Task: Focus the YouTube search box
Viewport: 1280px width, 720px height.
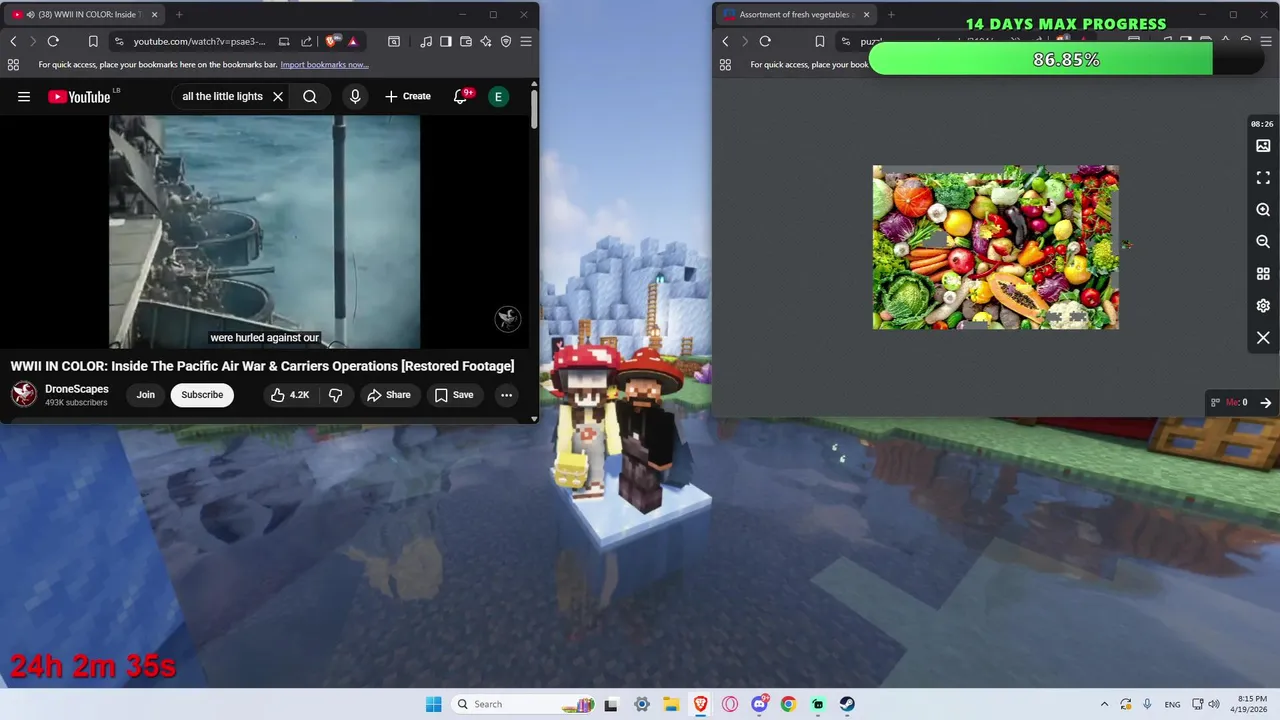Action: pyautogui.click(x=222, y=97)
